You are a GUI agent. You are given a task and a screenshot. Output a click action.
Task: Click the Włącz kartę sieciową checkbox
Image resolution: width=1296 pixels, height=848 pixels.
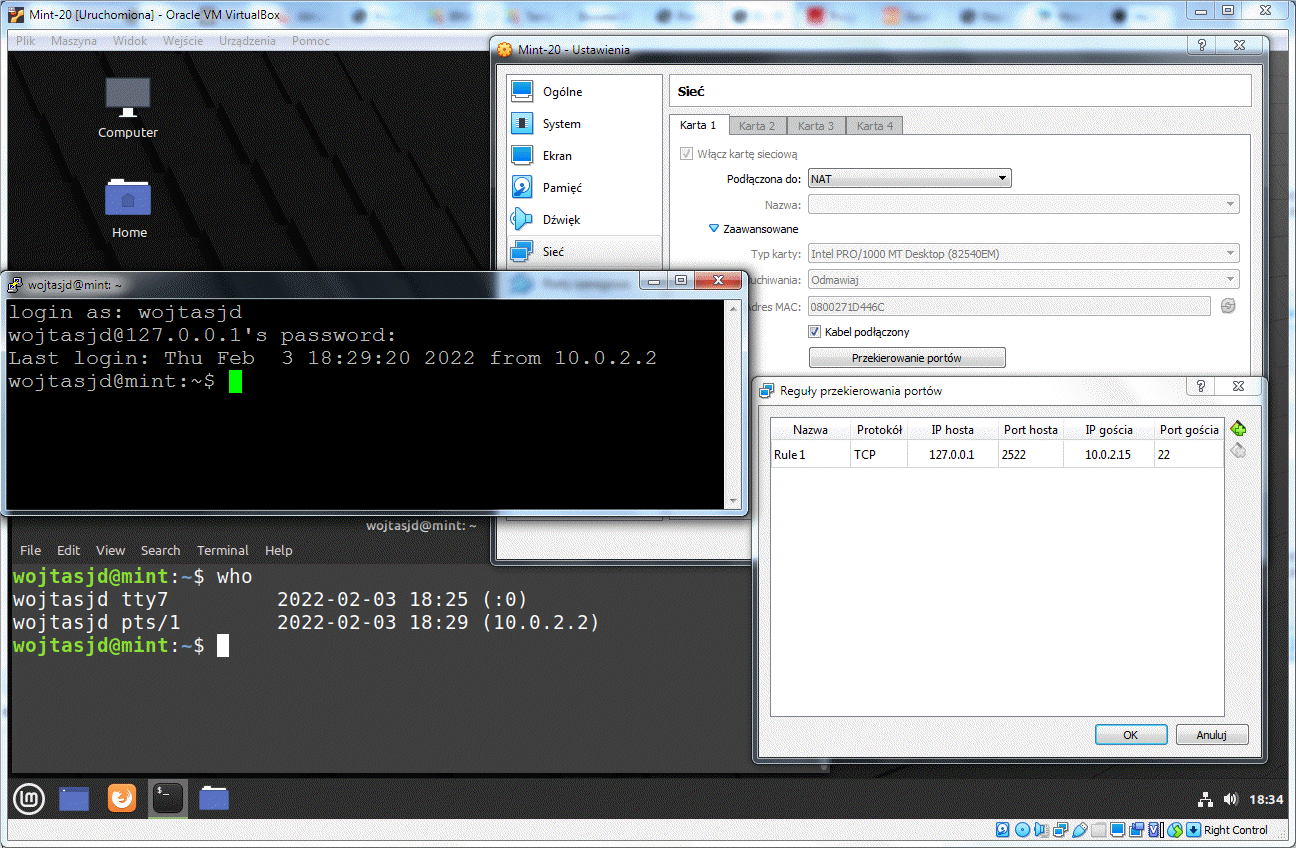(x=686, y=154)
